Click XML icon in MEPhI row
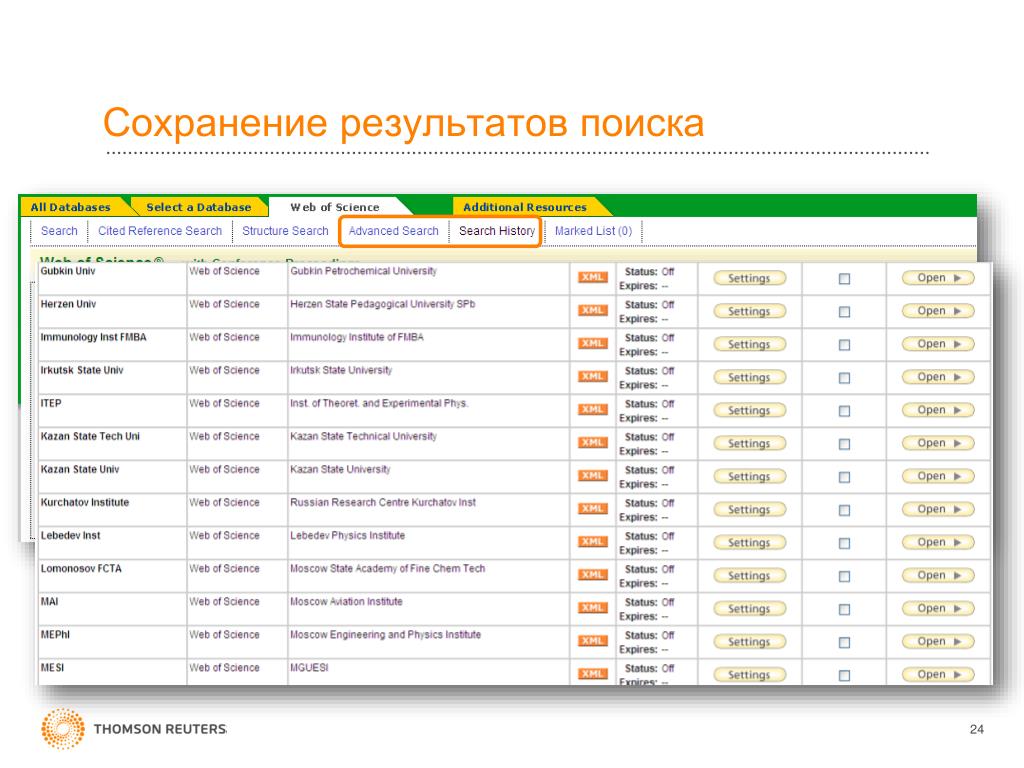 click(592, 641)
